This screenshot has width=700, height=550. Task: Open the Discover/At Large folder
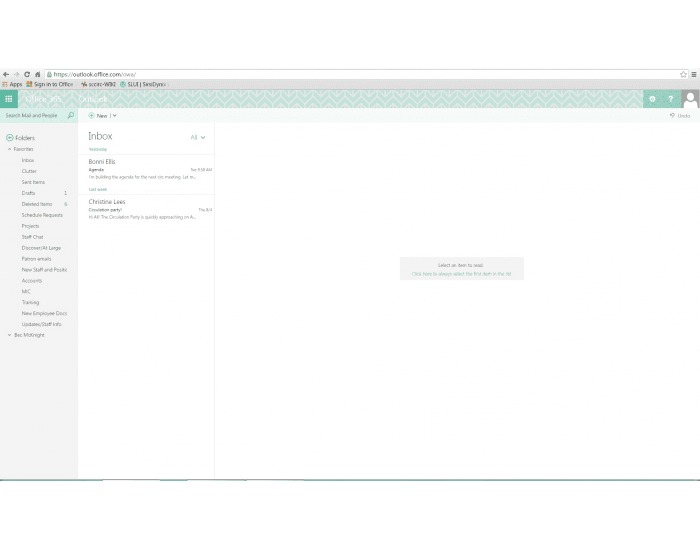(41, 248)
